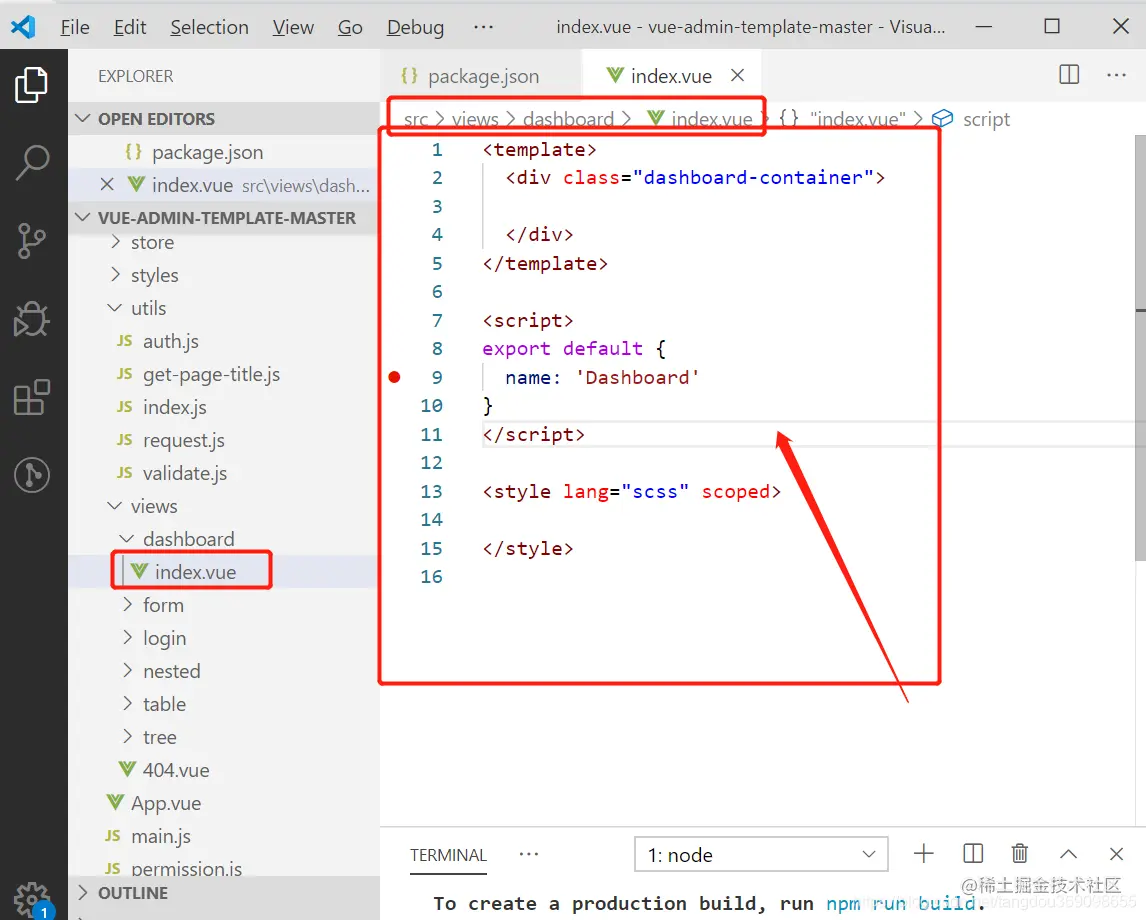Open the Explorer view in activity bar
This screenshot has height=920, width=1146.
(x=31, y=85)
